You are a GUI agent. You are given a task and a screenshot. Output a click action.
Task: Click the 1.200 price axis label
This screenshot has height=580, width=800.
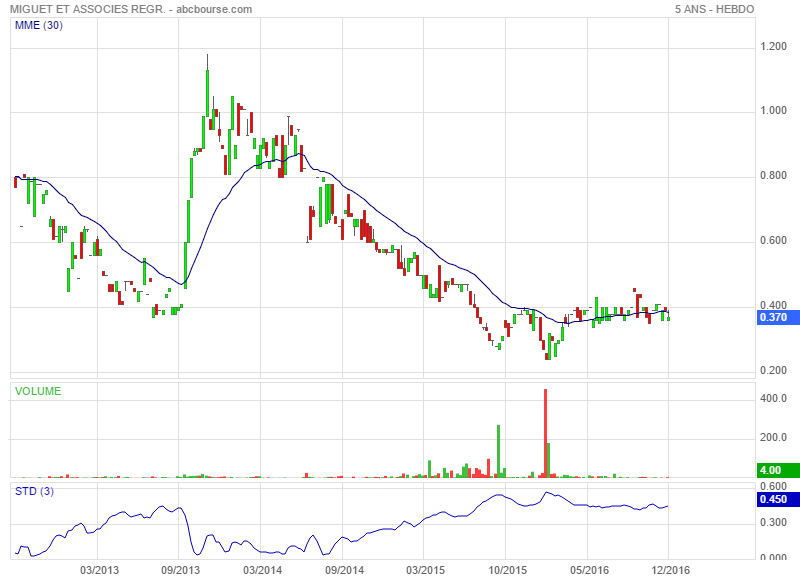pos(773,46)
